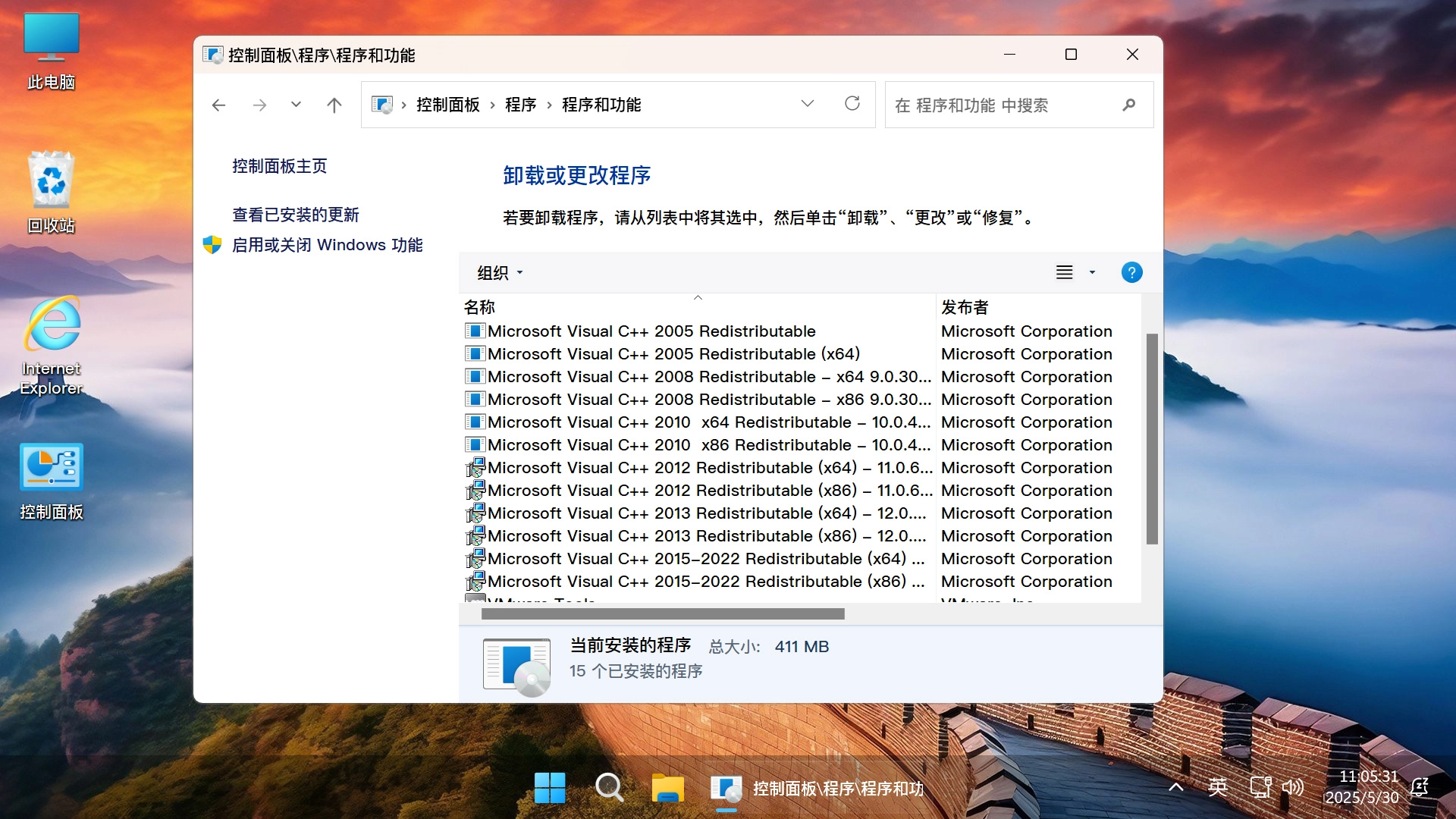Open 启用或关闭 Windows 功能
This screenshot has width=1456, height=819.
(327, 244)
